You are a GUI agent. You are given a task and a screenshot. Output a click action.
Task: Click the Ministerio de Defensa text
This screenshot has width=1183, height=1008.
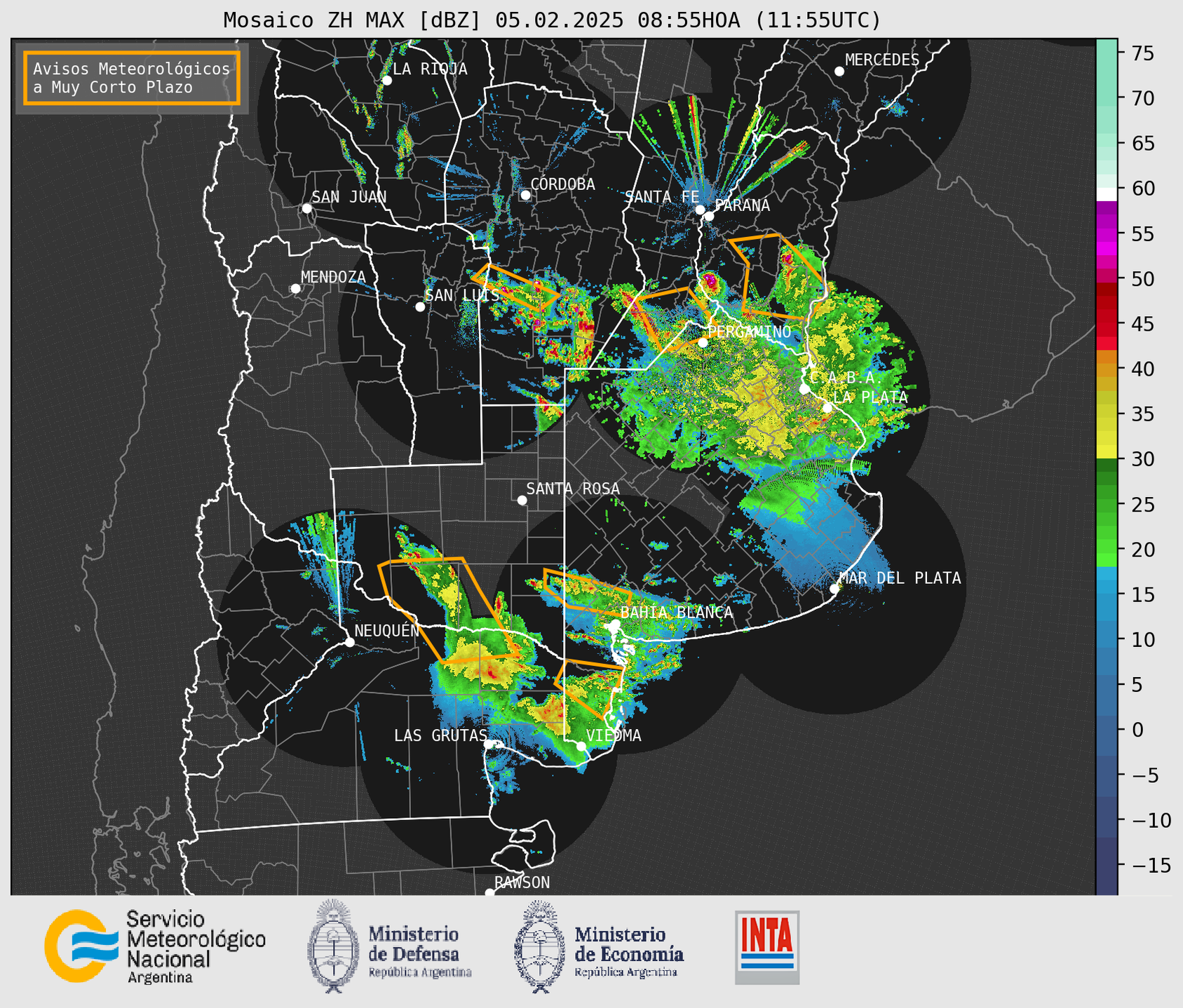tap(419, 952)
